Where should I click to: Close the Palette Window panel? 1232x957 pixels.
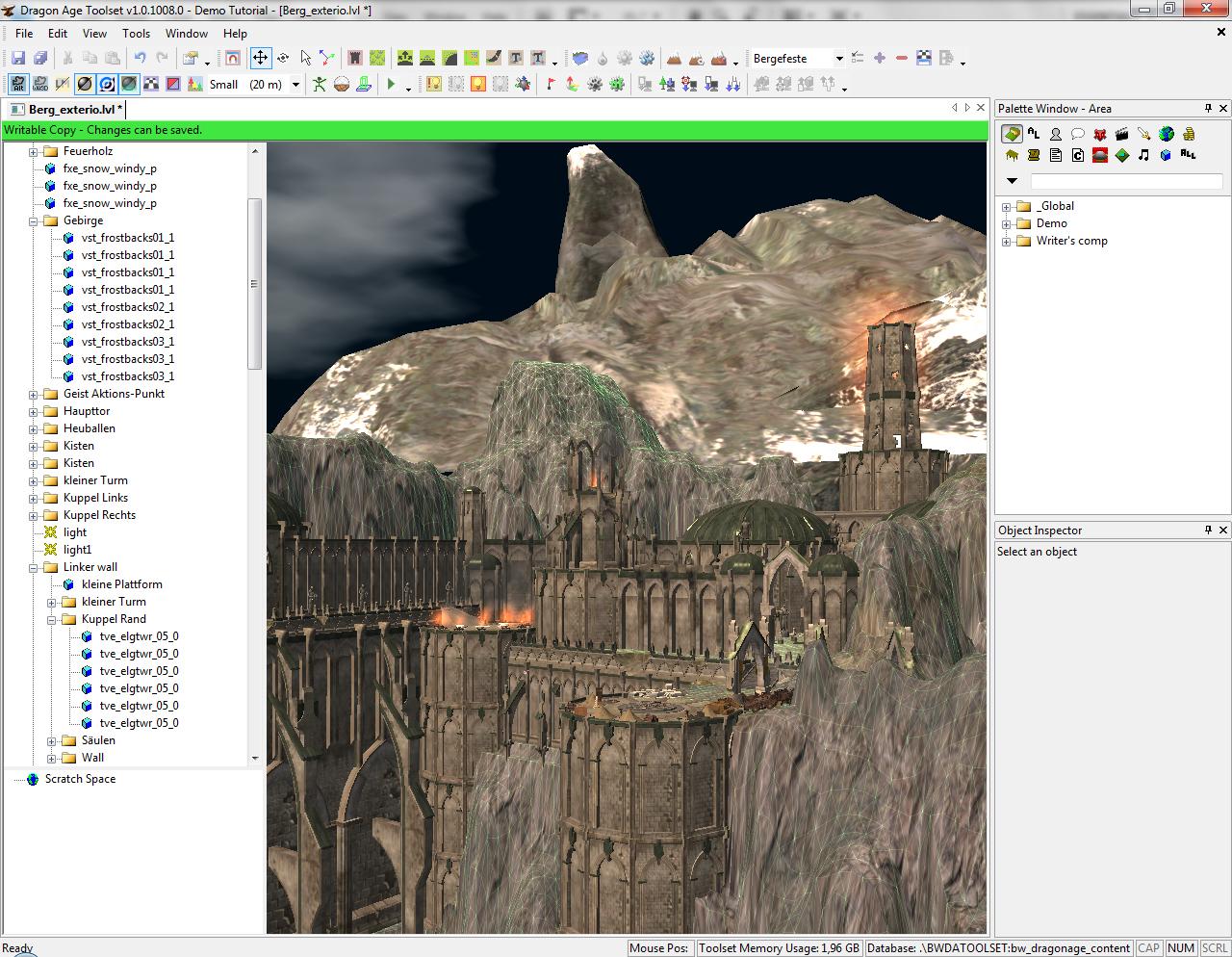pyautogui.click(x=1223, y=108)
